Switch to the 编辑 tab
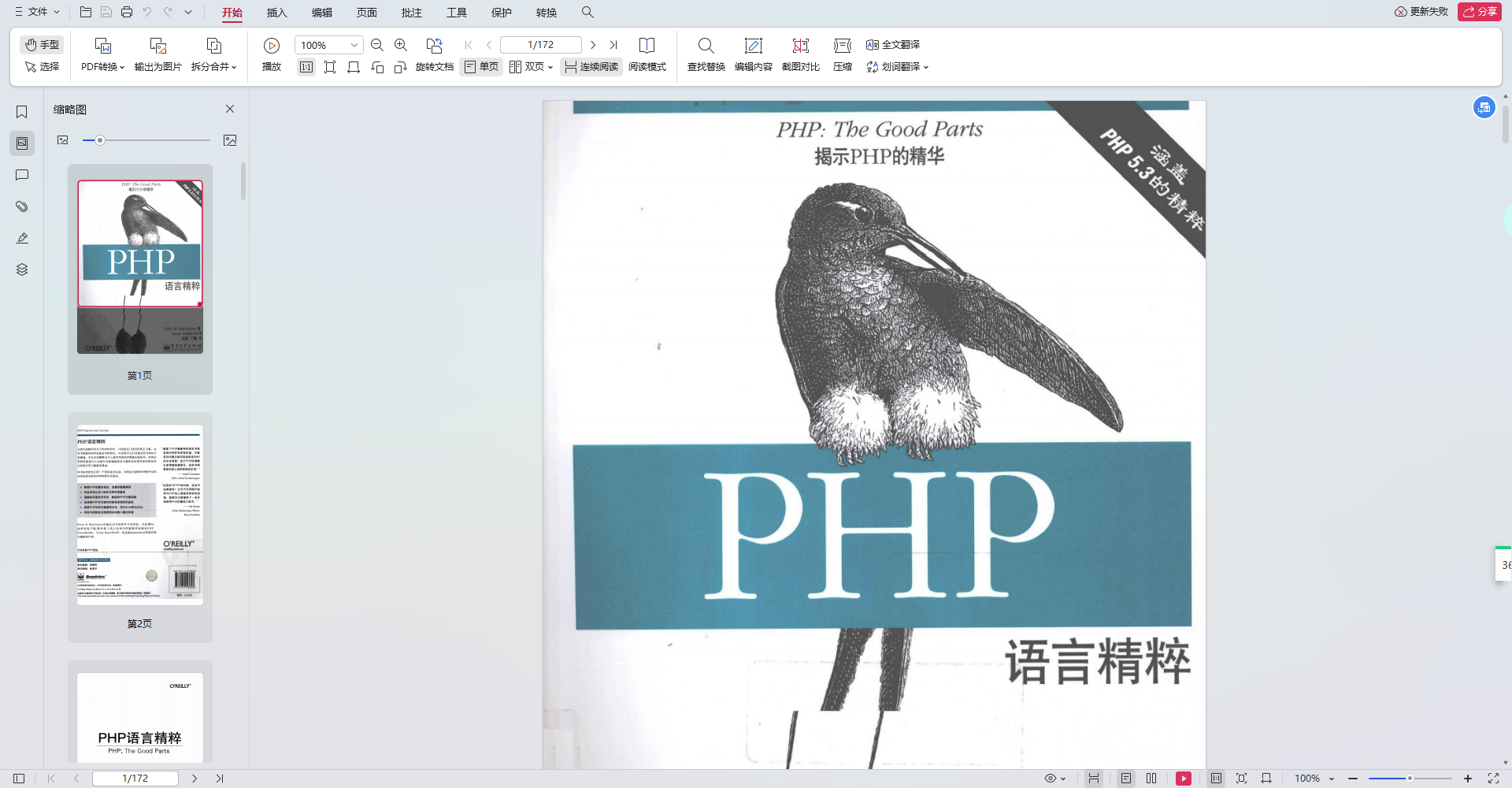Screen dimensions: 1512x788 [x=322, y=13]
